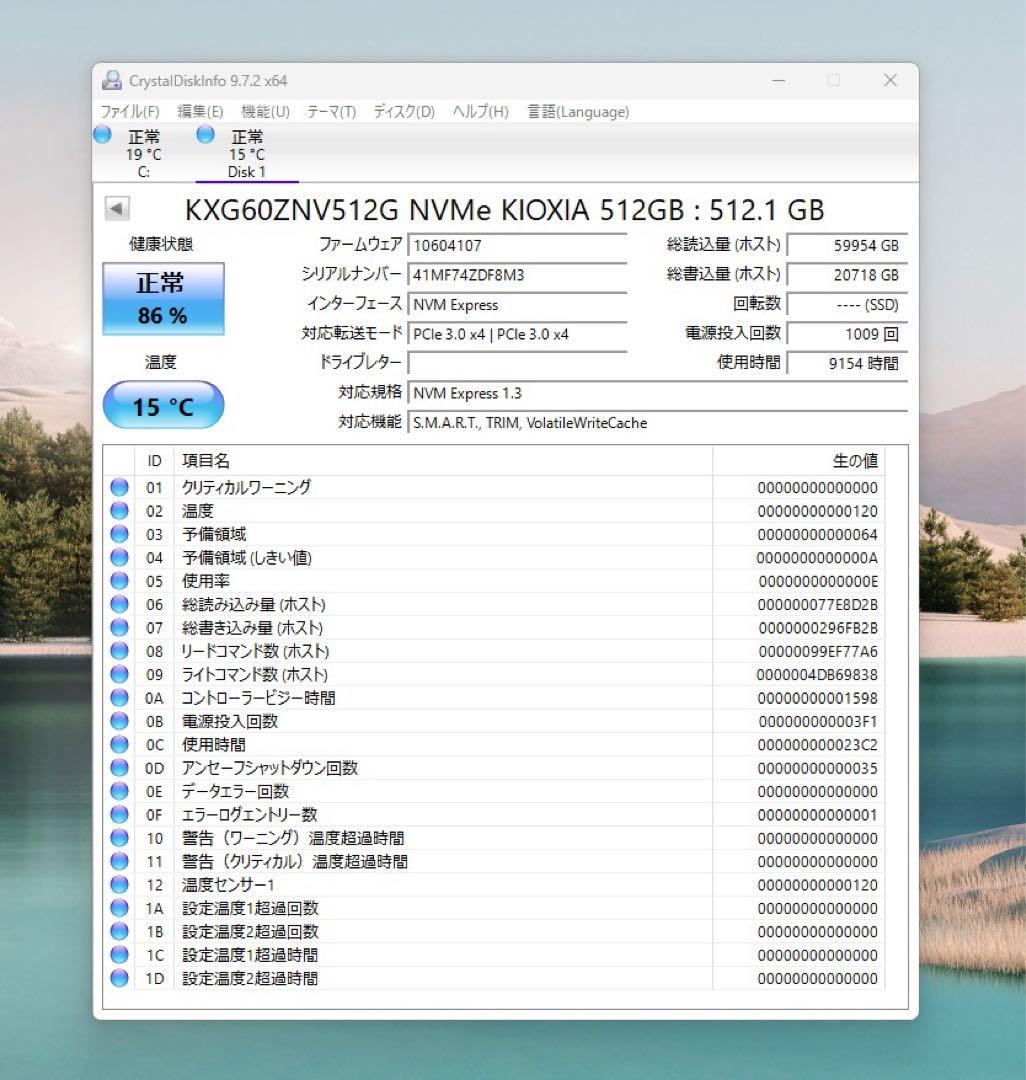Click the 生の値 column header

coord(799,461)
